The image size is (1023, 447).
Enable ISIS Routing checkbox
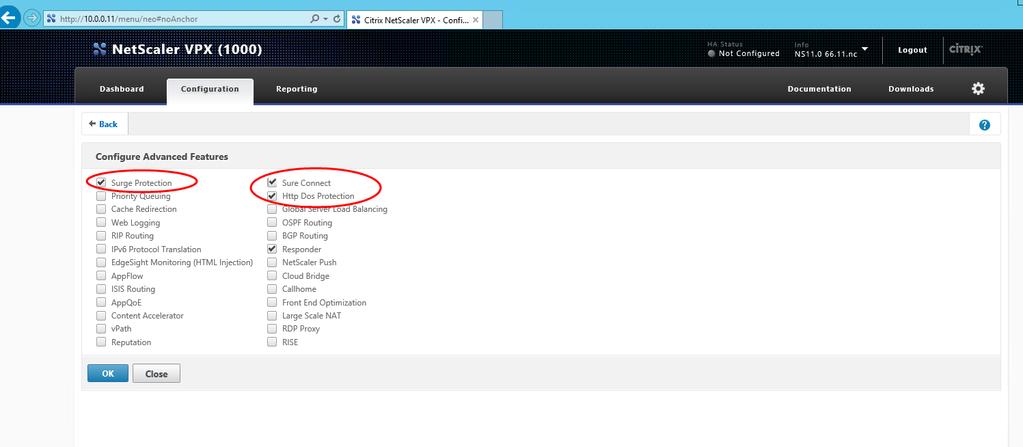(x=100, y=289)
